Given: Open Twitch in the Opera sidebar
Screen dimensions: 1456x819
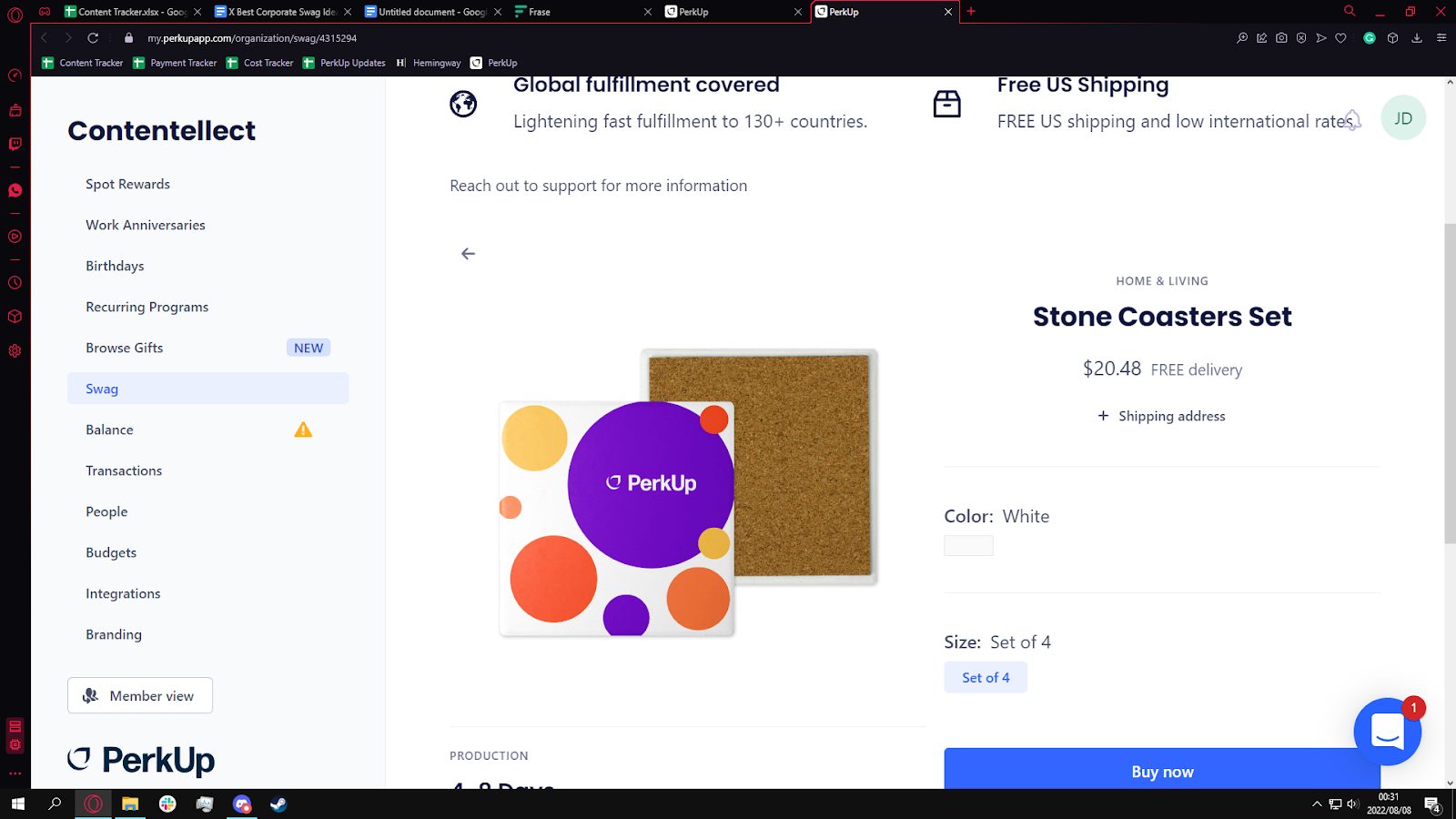Looking at the screenshot, I should point(15,144).
